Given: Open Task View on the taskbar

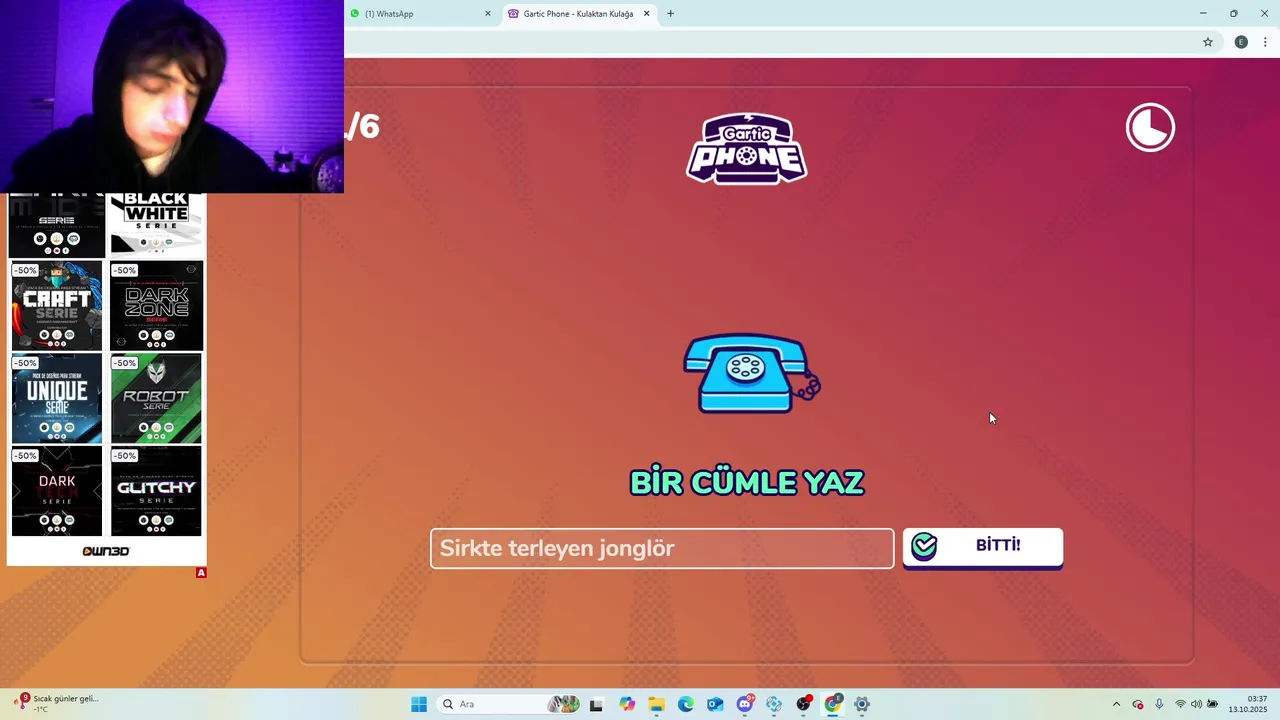Looking at the screenshot, I should click(596, 704).
